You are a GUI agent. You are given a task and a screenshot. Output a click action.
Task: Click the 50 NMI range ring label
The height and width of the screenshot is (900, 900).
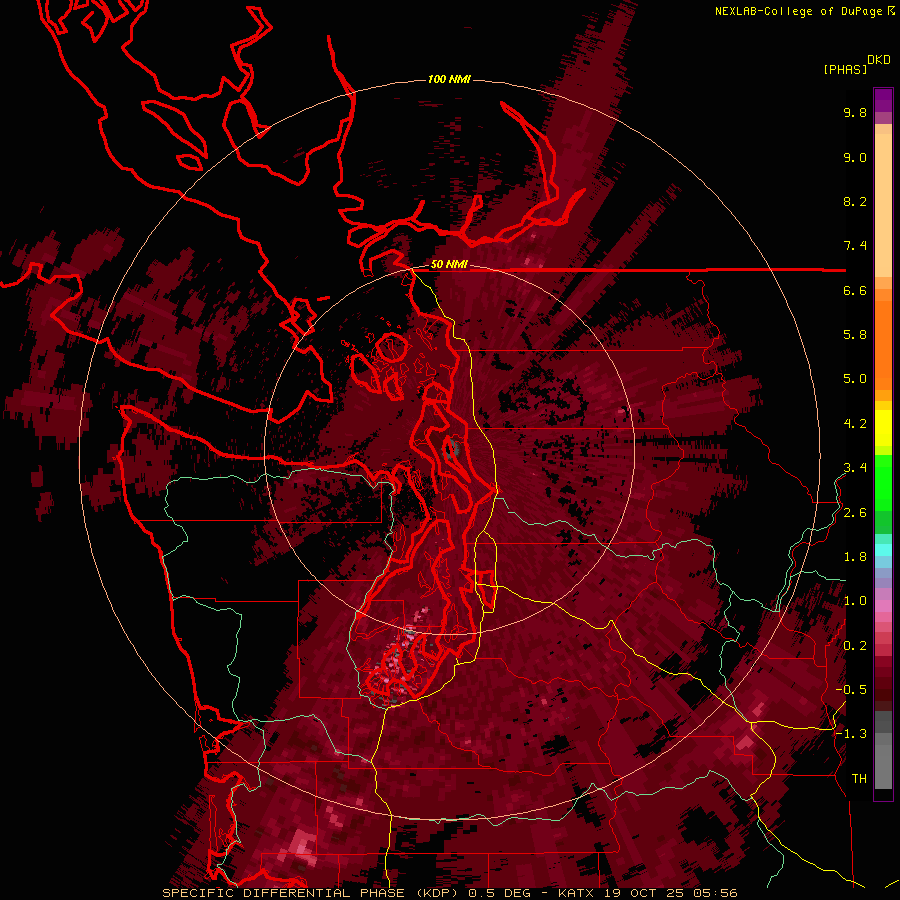click(x=449, y=265)
